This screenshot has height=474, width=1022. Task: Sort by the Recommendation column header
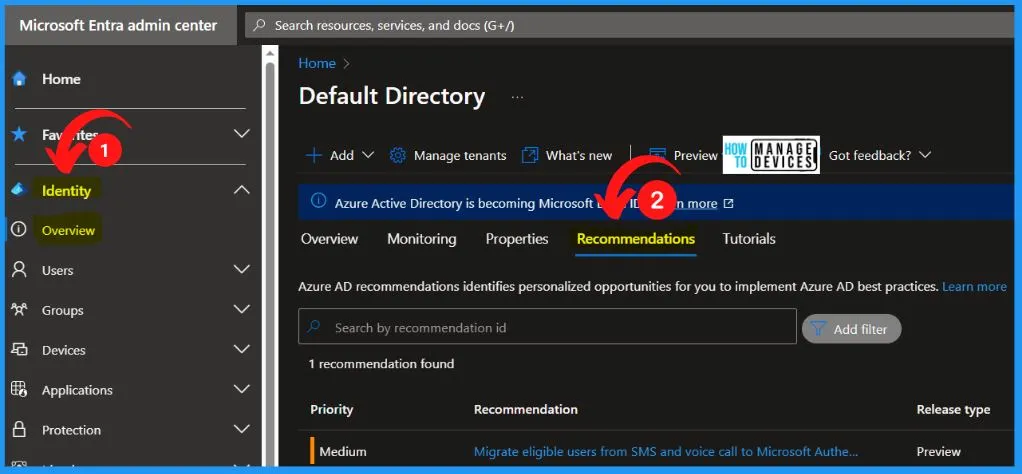[x=525, y=409]
